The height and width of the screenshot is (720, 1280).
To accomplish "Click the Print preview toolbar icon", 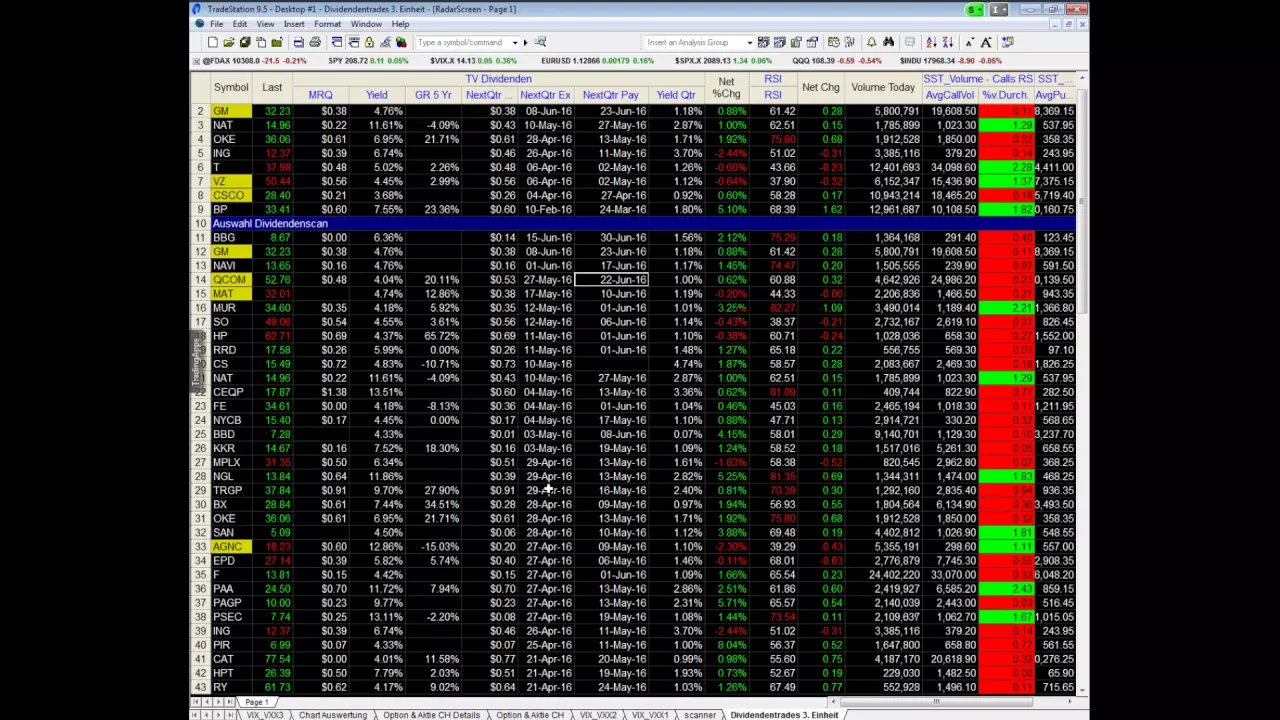I will [x=299, y=42].
